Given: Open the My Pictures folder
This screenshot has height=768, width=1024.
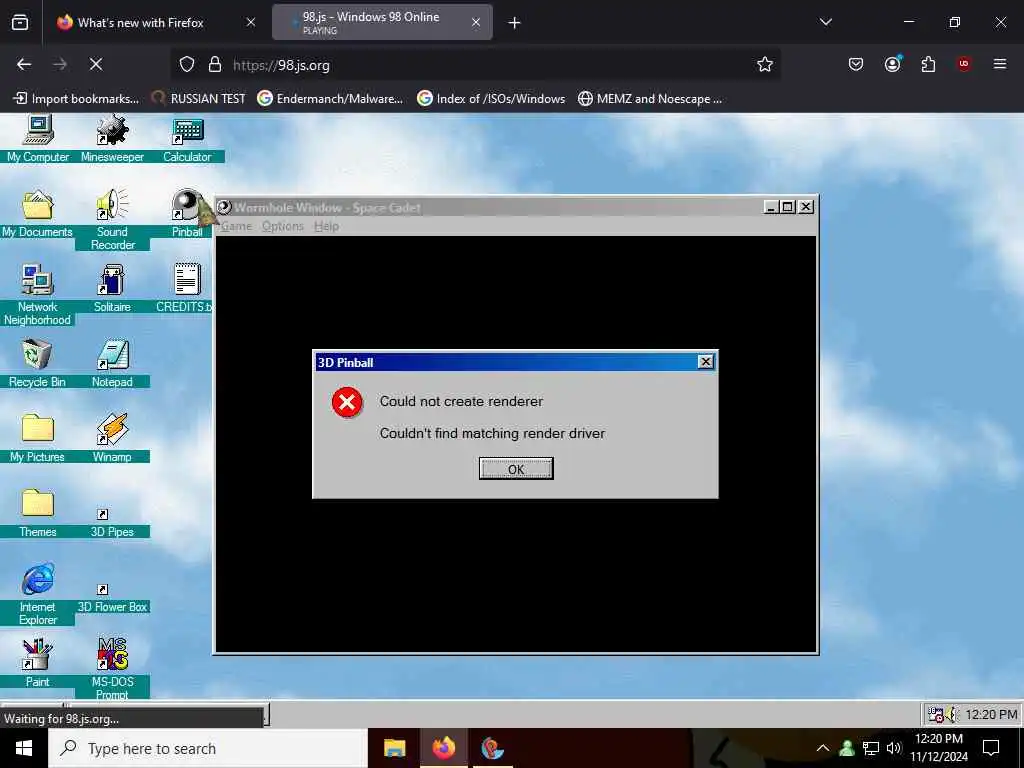Looking at the screenshot, I should click(37, 438).
